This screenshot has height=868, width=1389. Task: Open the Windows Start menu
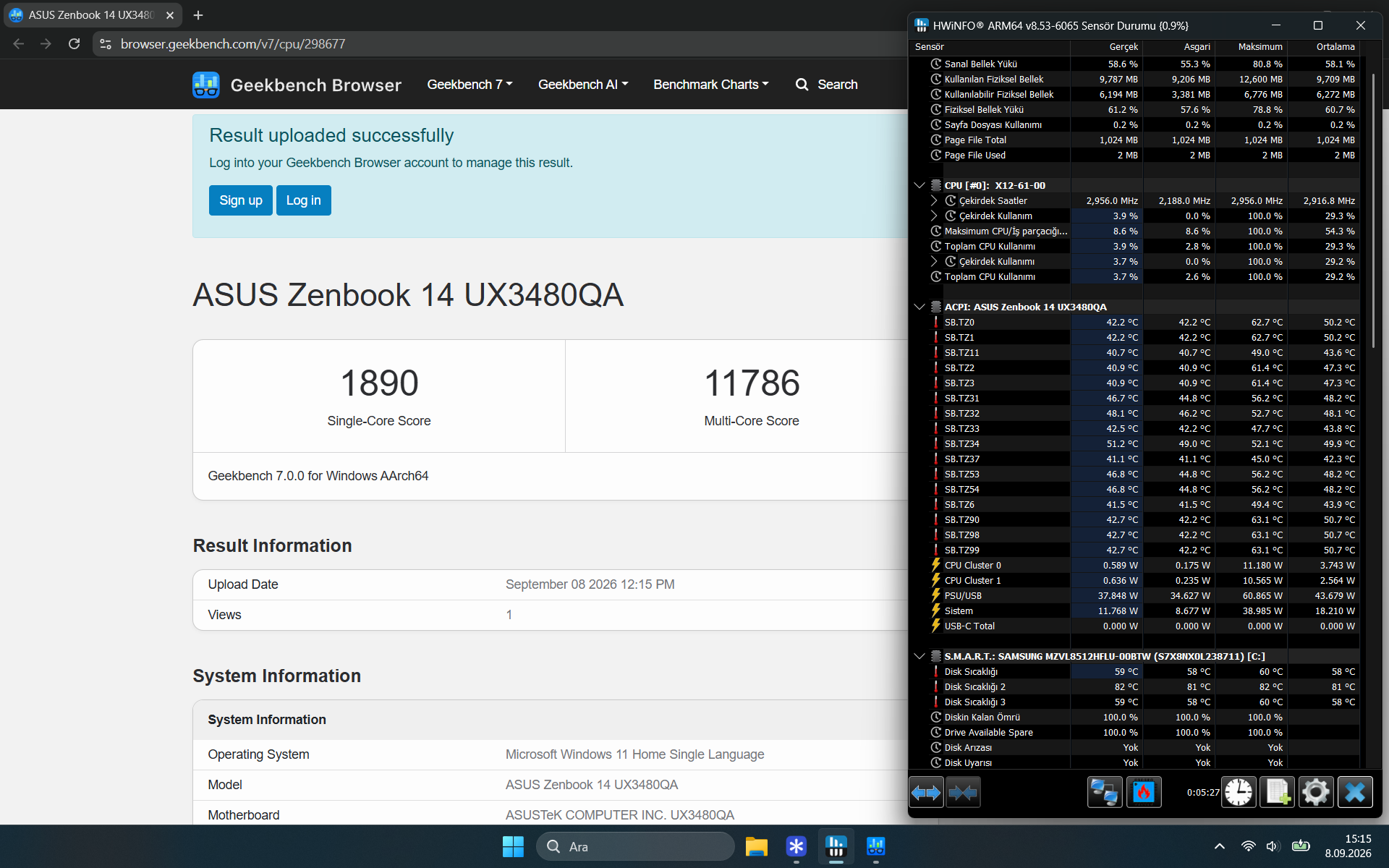point(513,846)
